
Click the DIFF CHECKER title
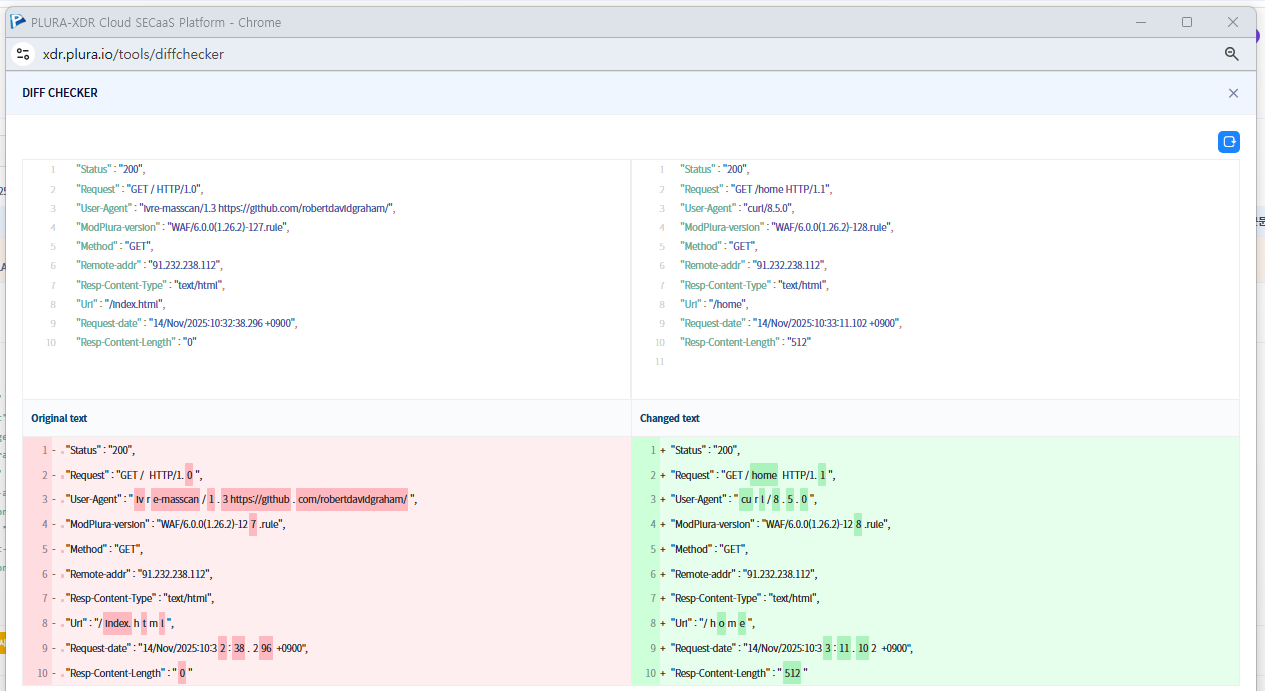click(60, 93)
